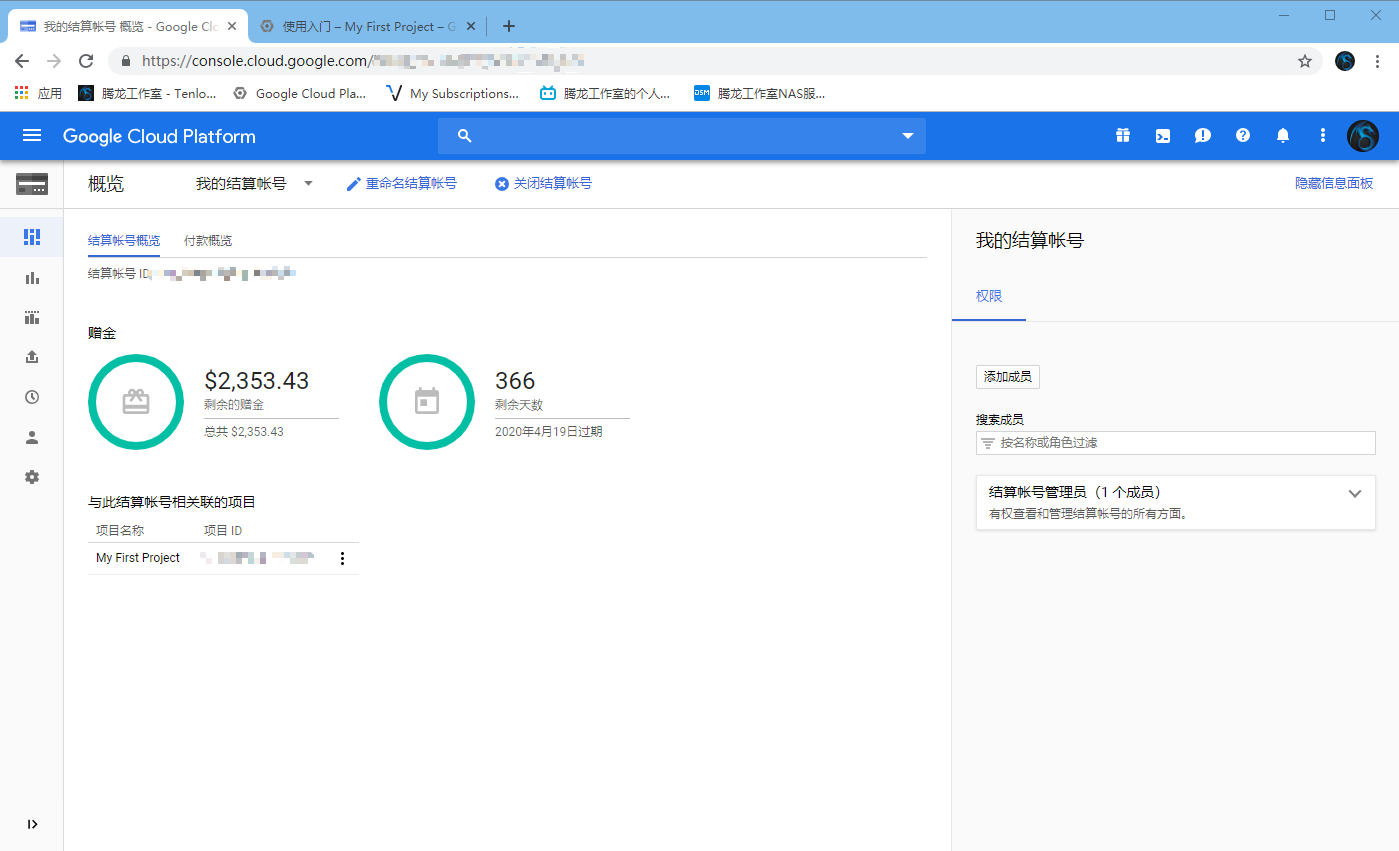Select the Overview dashboard sidebar icon
1399x851 pixels.
pos(32,237)
